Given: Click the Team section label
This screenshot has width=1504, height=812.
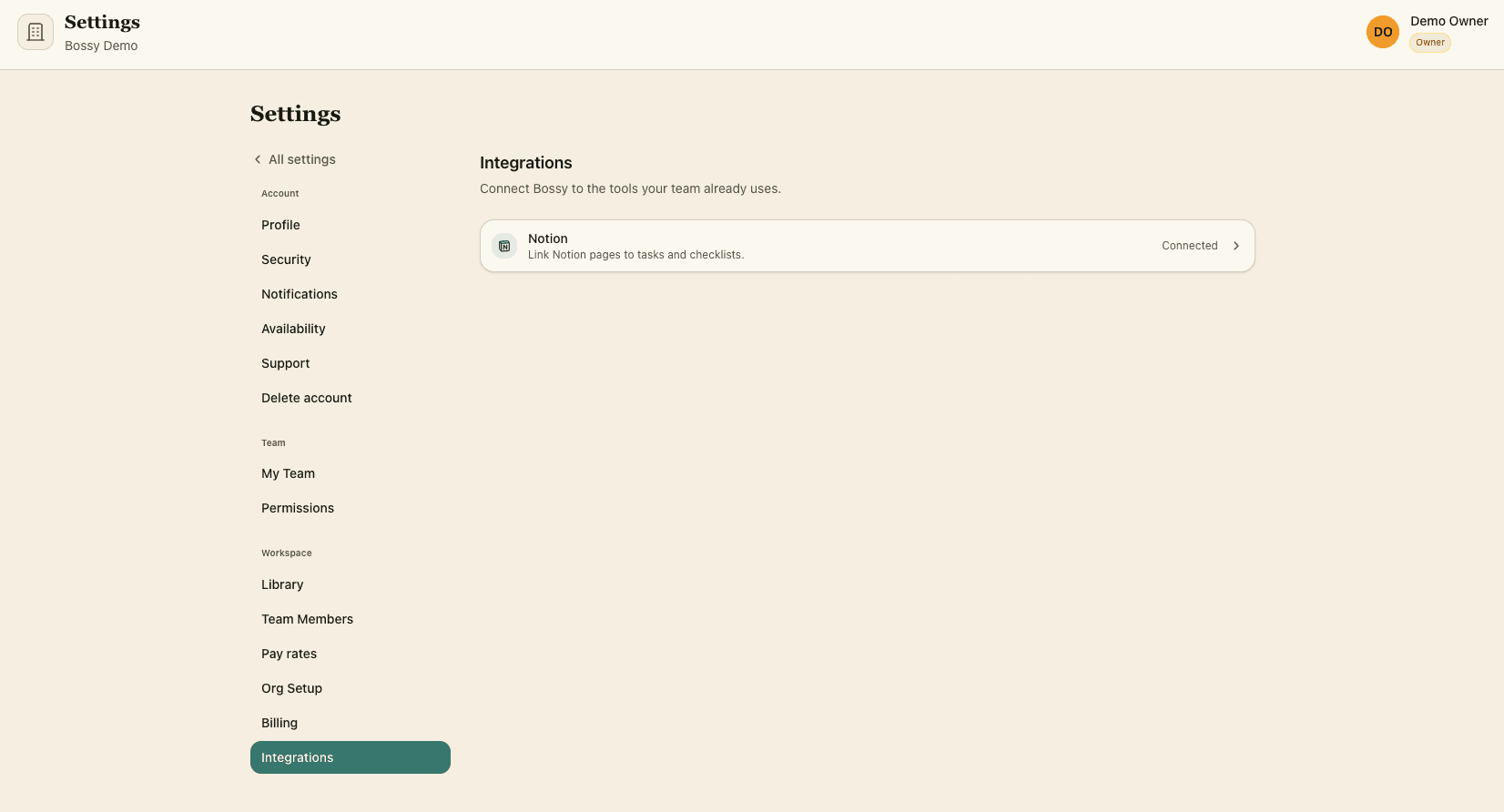Looking at the screenshot, I should click(x=273, y=443).
